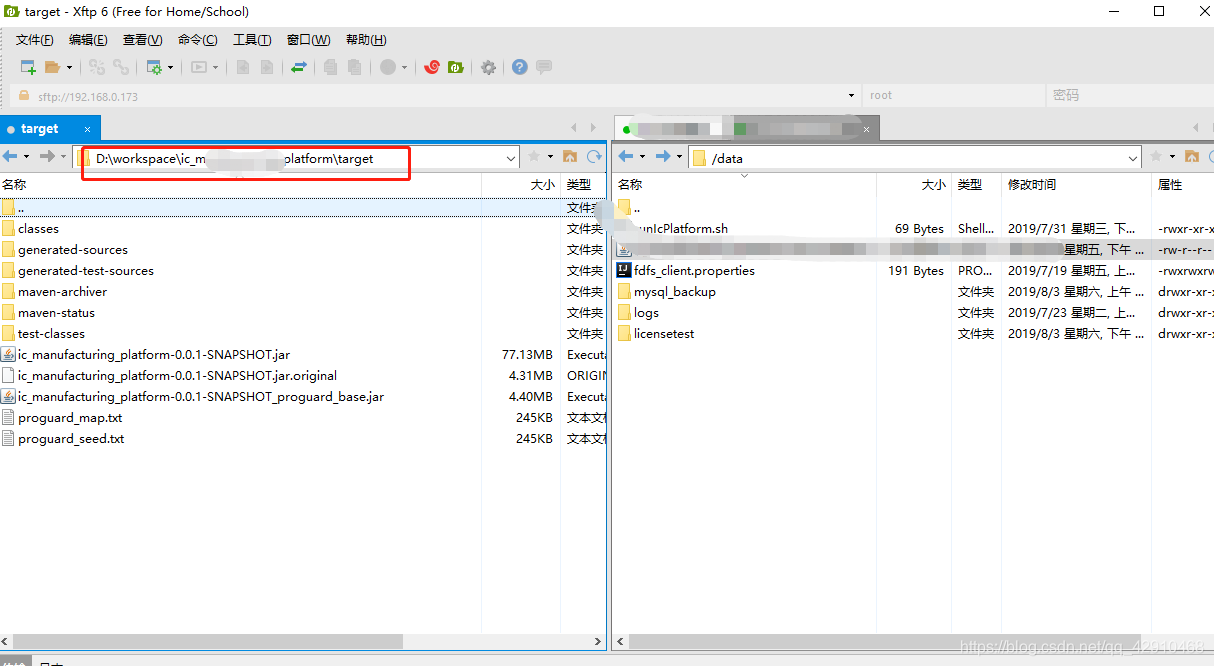Expand the local path drop-down list

click(x=511, y=157)
